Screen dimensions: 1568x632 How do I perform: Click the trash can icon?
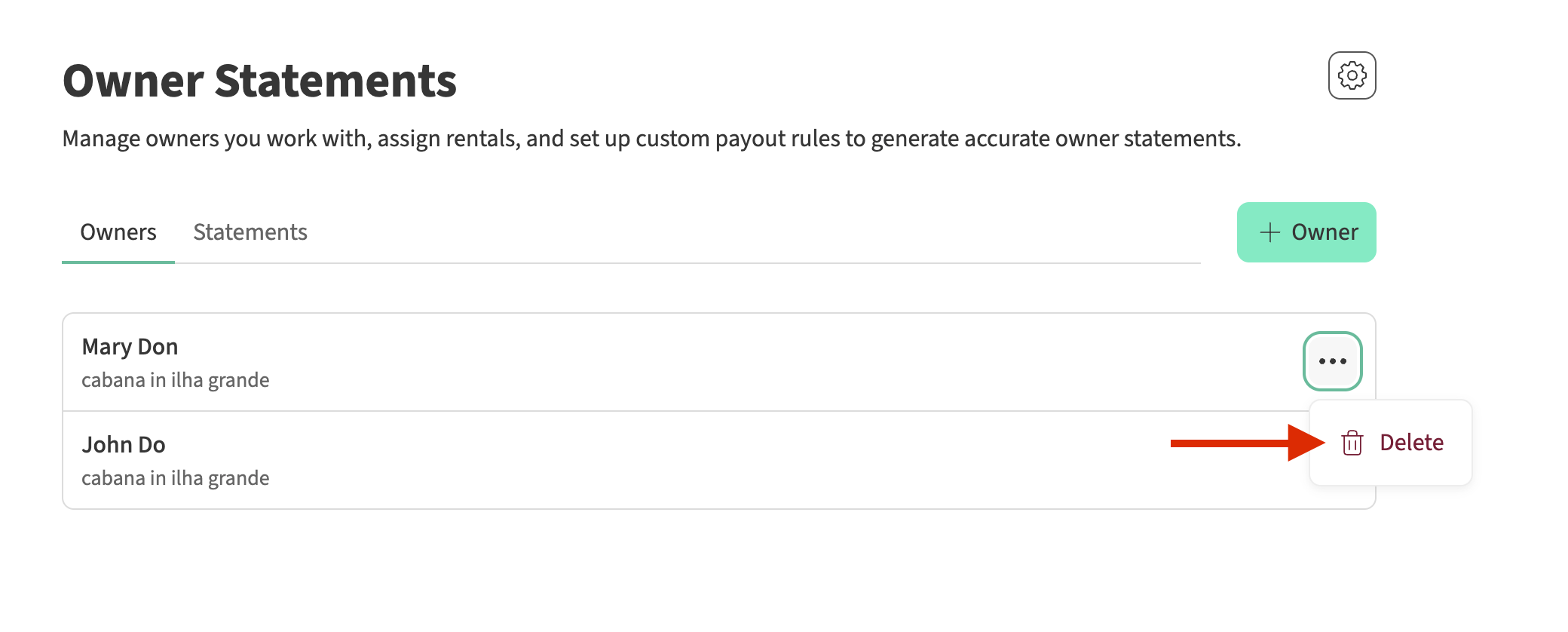tap(1352, 443)
